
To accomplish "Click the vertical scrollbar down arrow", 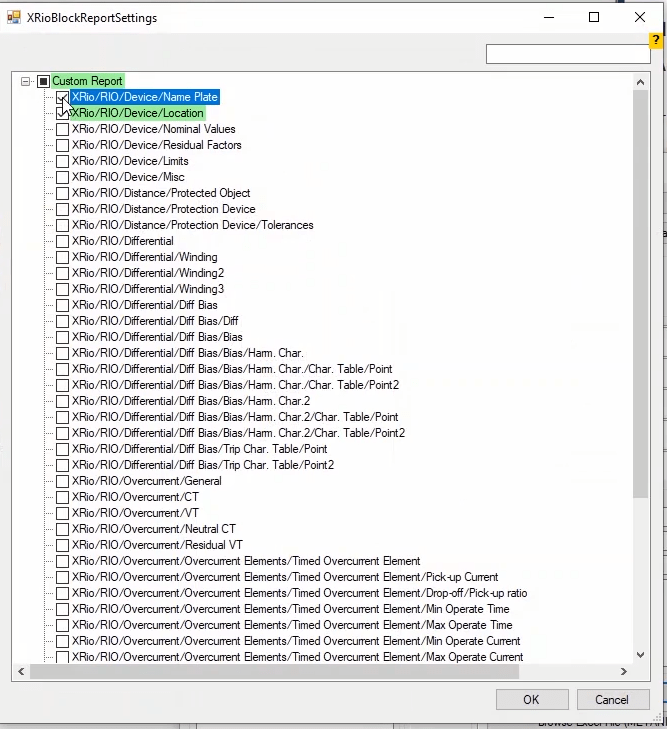I will pos(641,655).
